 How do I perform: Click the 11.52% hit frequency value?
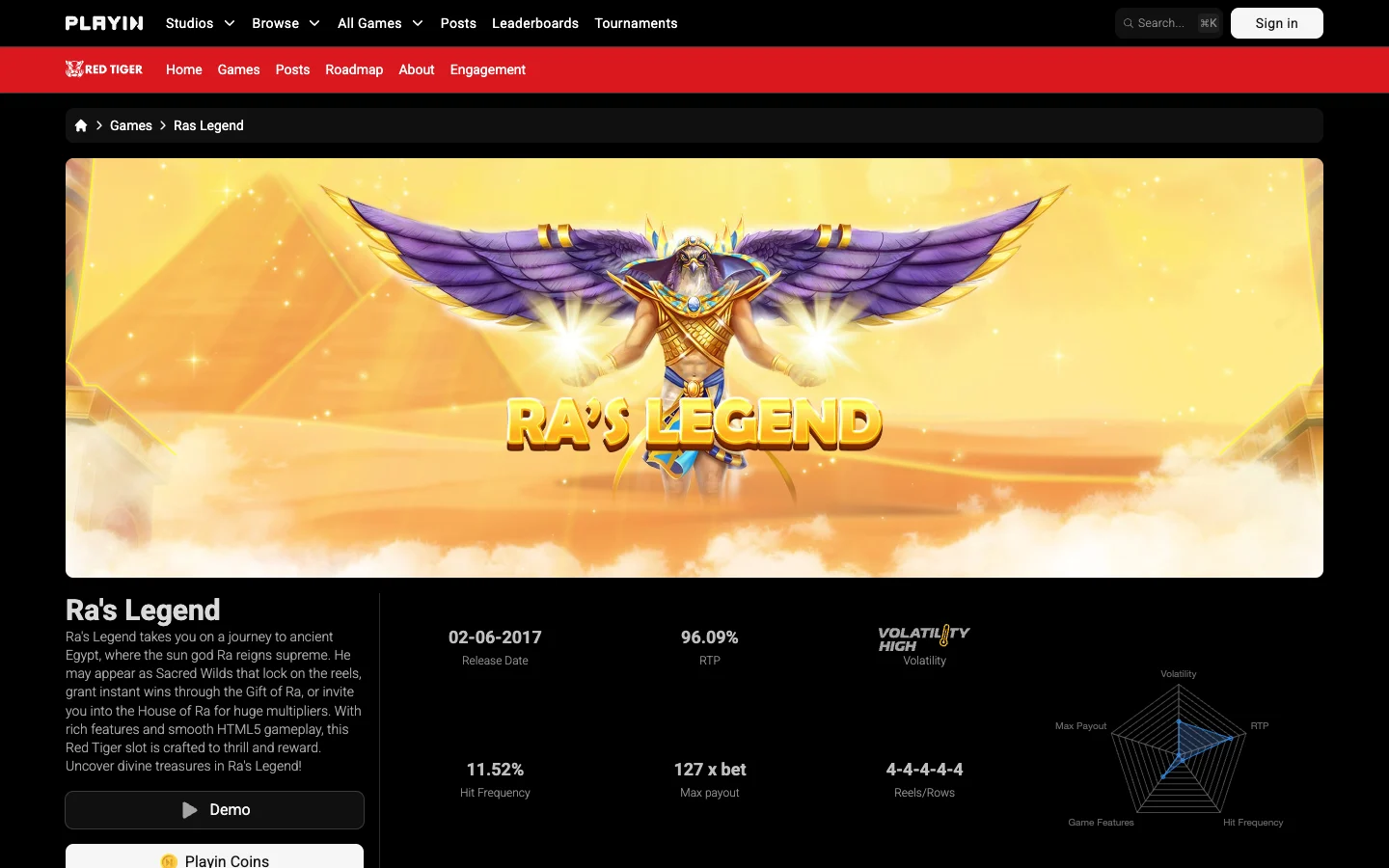[x=495, y=770]
